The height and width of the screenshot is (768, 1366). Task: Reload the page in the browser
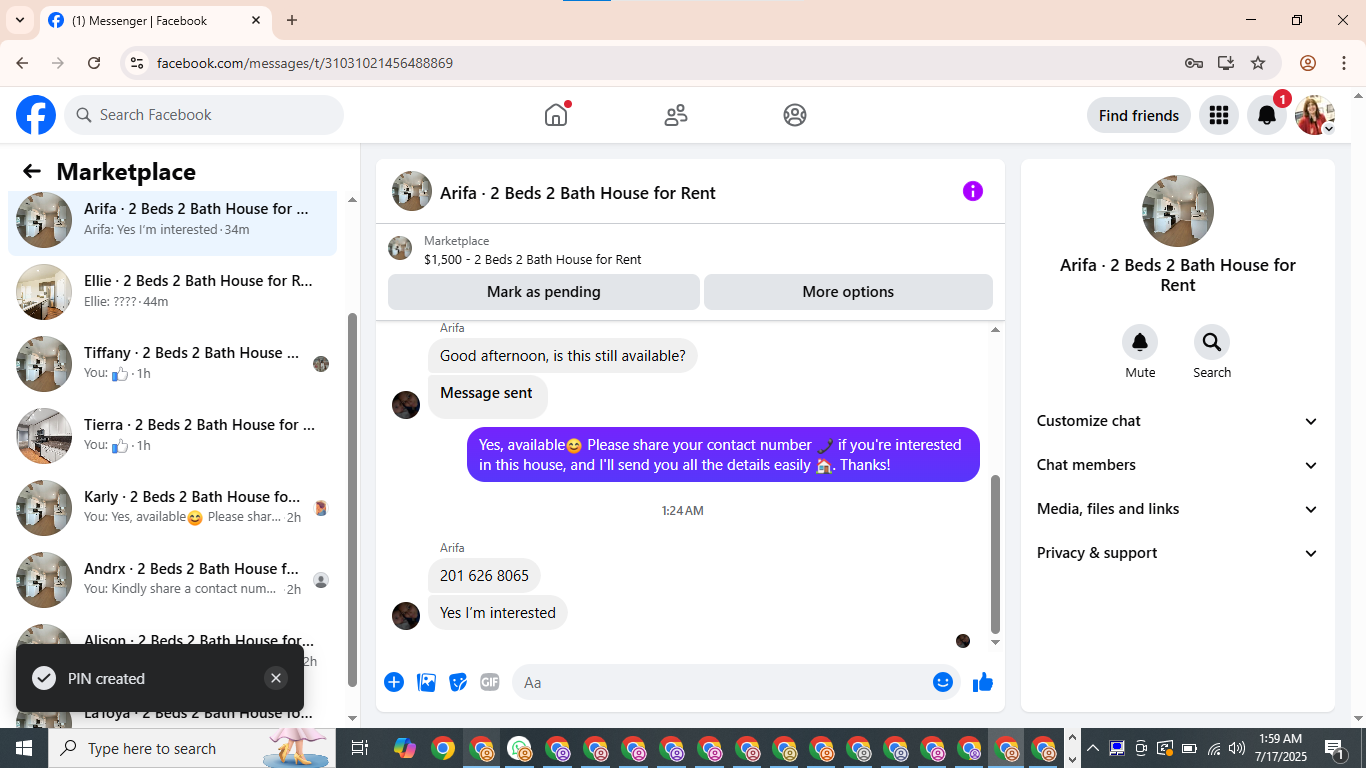click(94, 63)
